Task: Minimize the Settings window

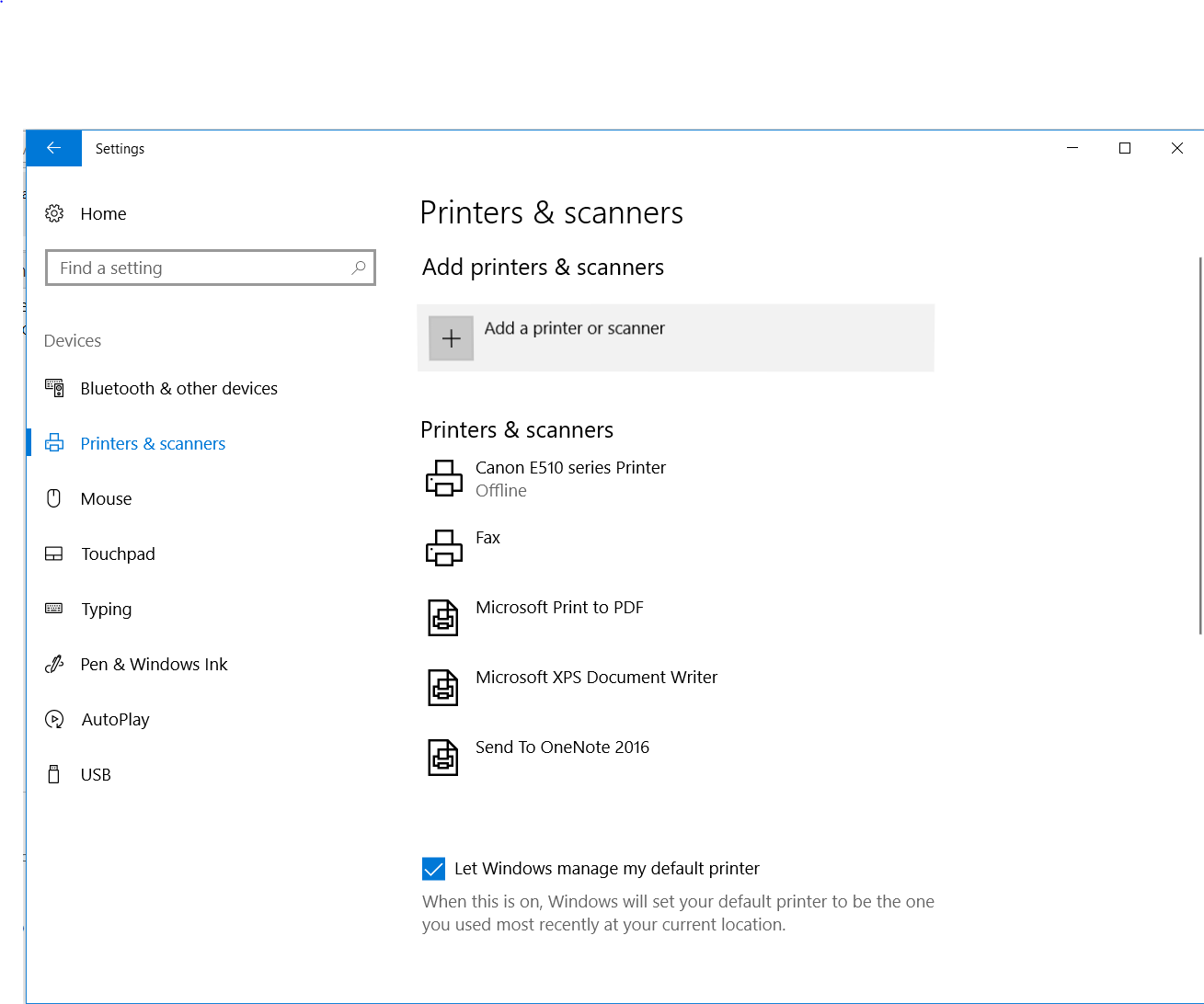Action: pos(1072,148)
